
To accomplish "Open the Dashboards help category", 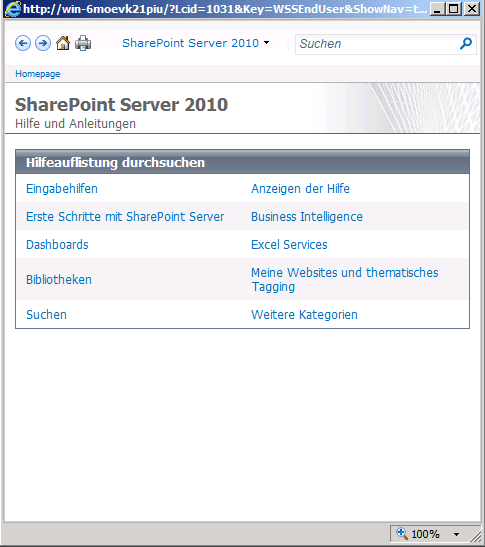I will pos(57,245).
